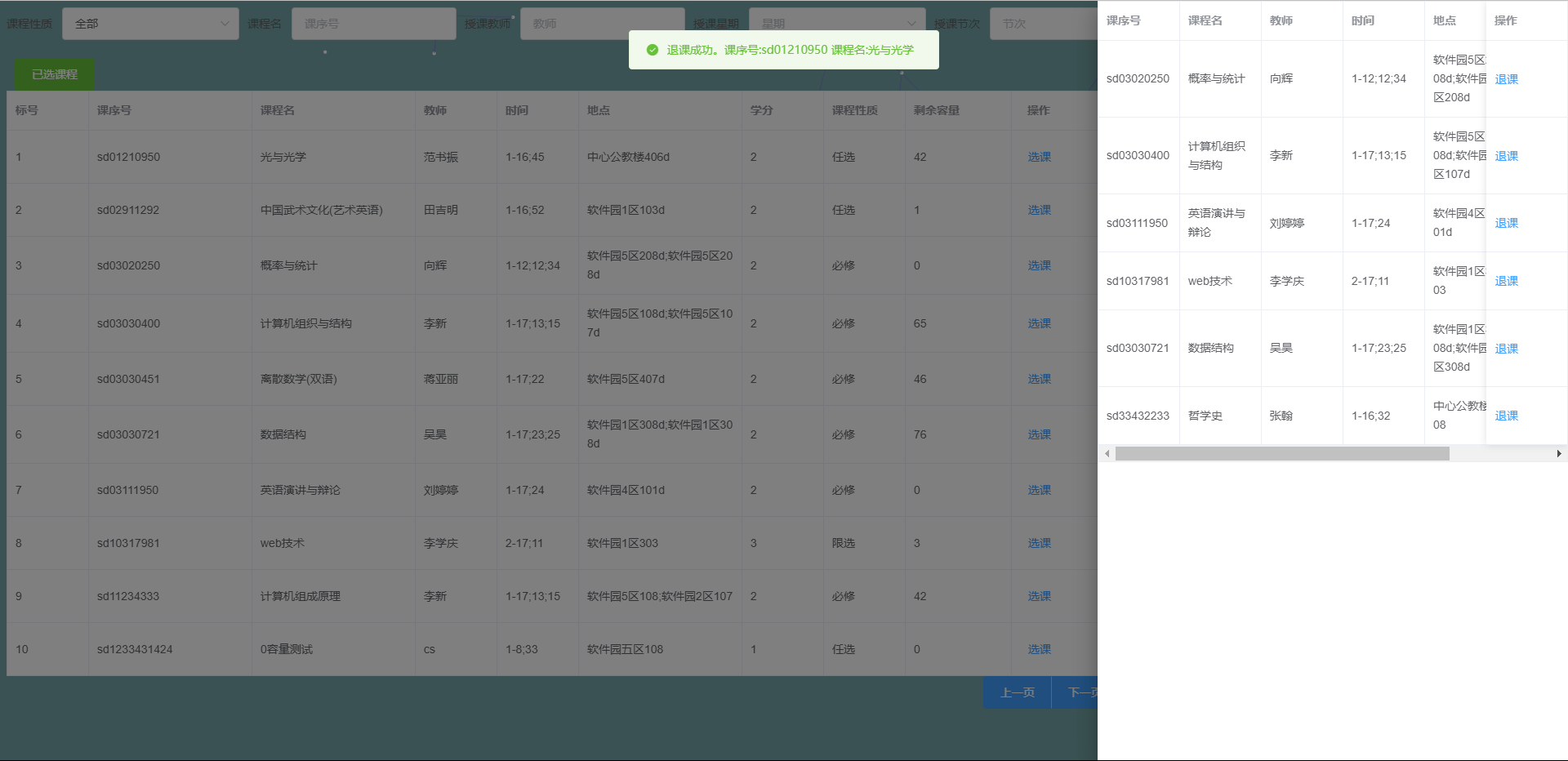This screenshot has height=761, width=1568.
Task: Click the right arrow of the drawer's horizontal scrollbar
Action: [x=1559, y=453]
